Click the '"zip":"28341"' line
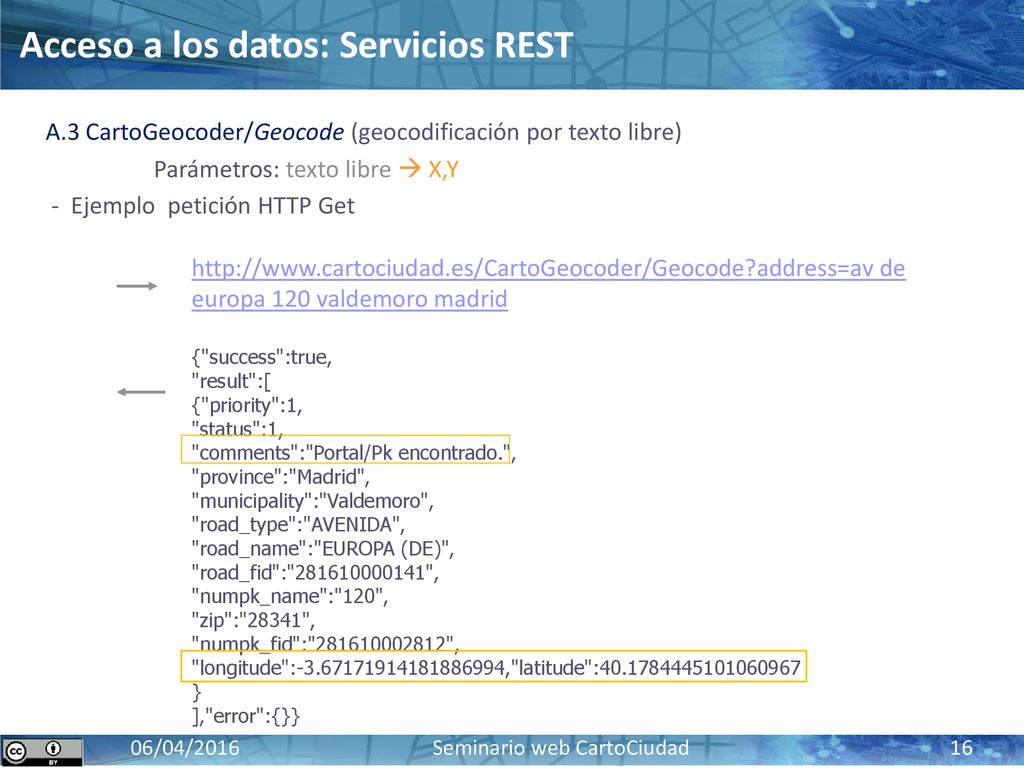The image size is (1024, 768). click(x=253, y=620)
